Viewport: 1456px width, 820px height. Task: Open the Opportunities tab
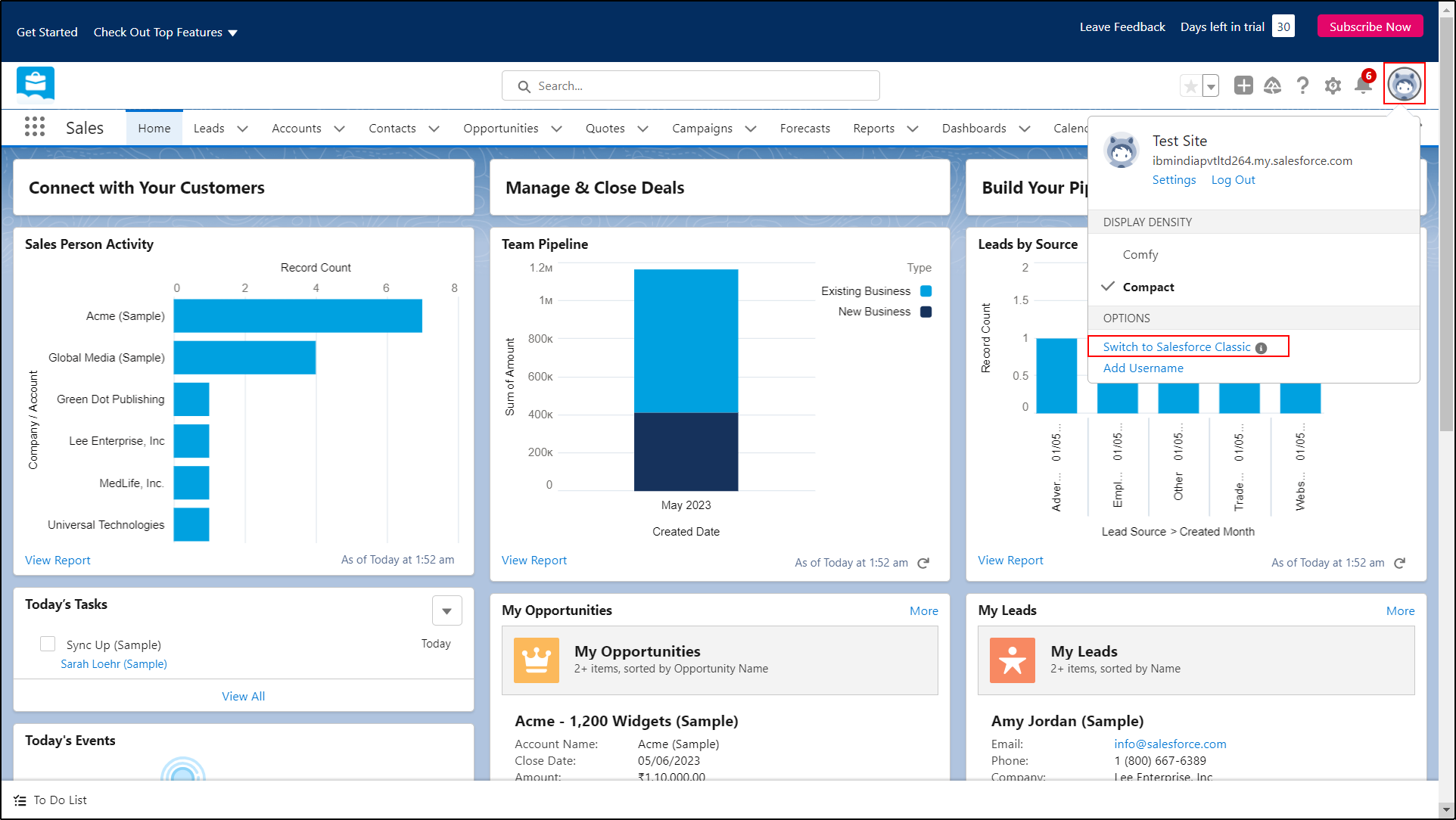click(501, 129)
